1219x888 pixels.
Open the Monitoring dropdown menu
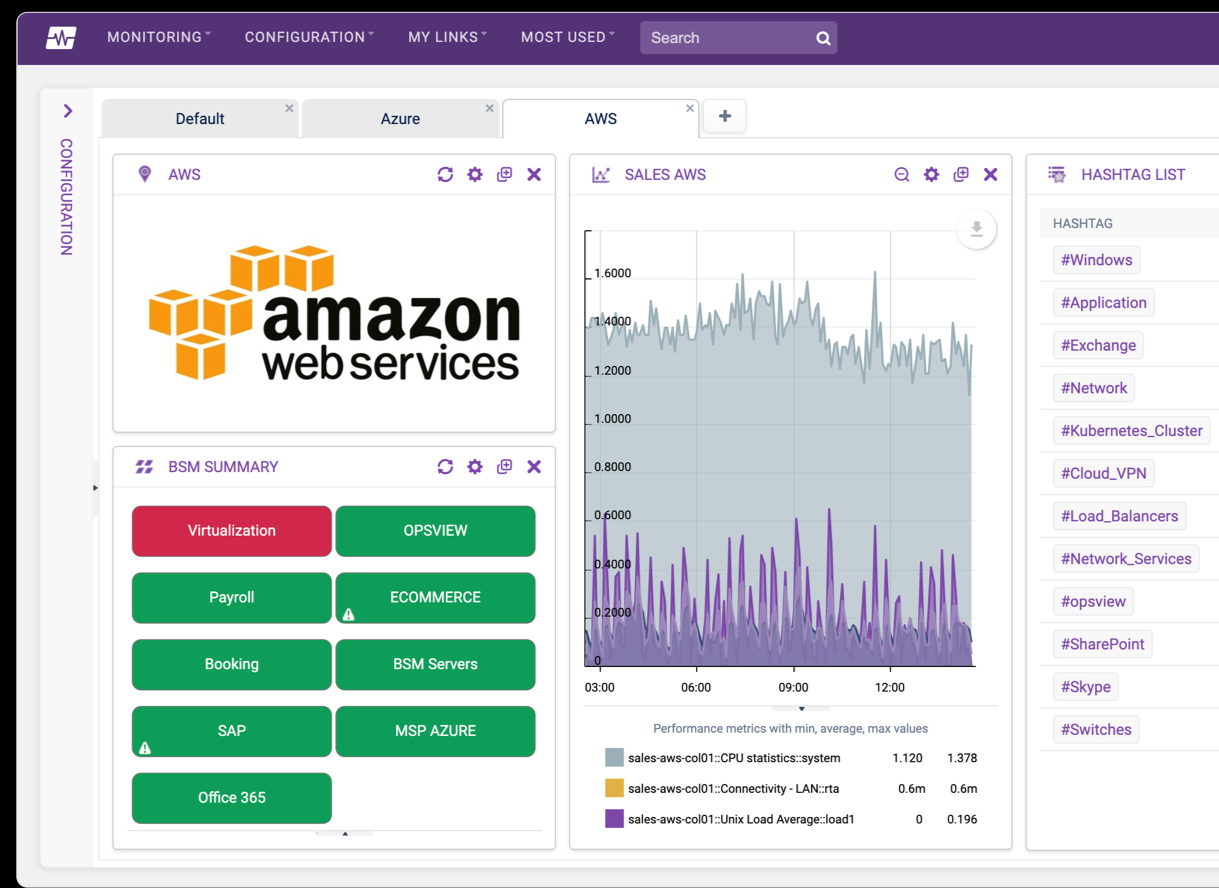tap(158, 37)
